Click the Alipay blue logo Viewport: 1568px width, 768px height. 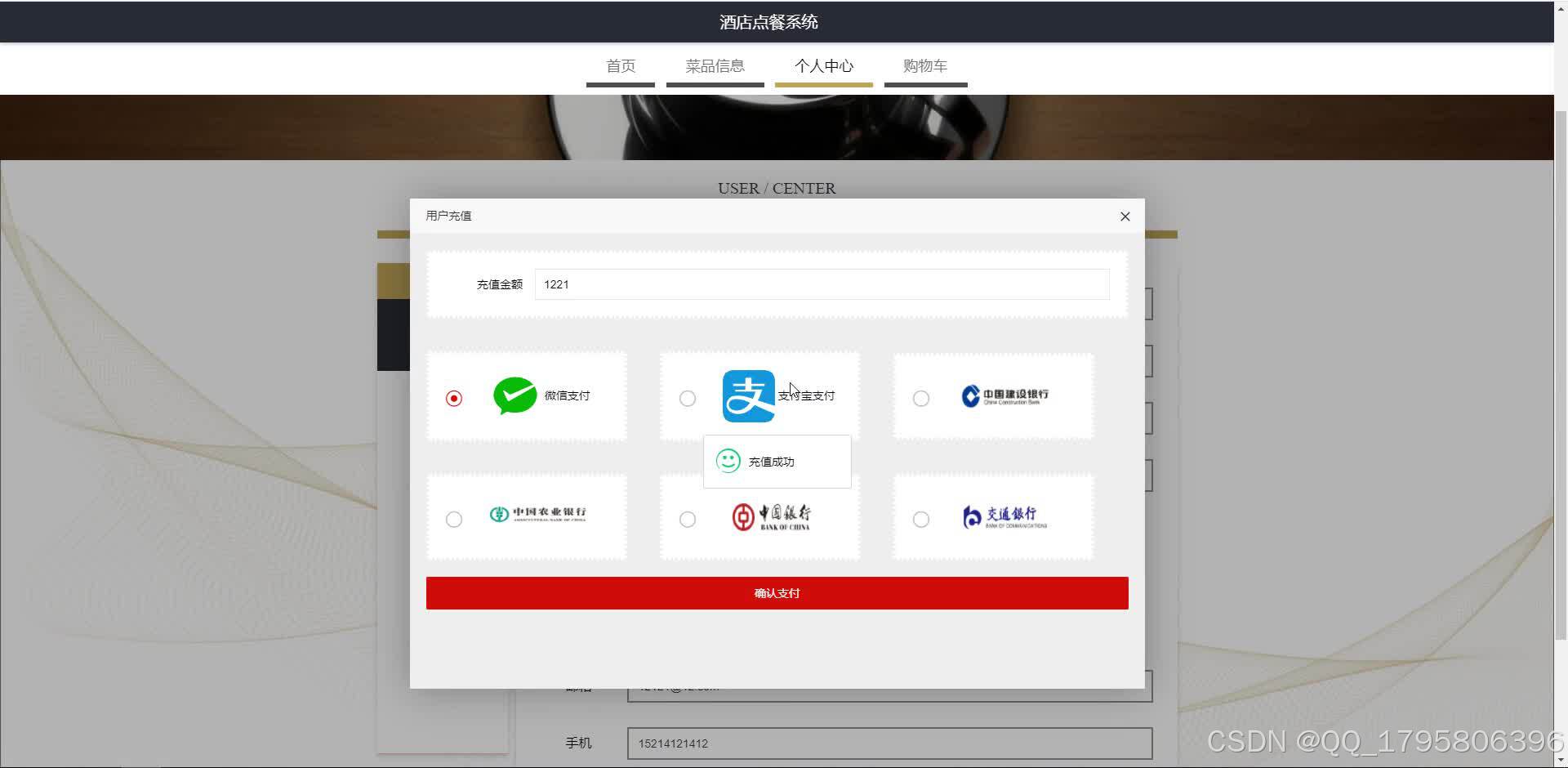pyautogui.click(x=749, y=396)
